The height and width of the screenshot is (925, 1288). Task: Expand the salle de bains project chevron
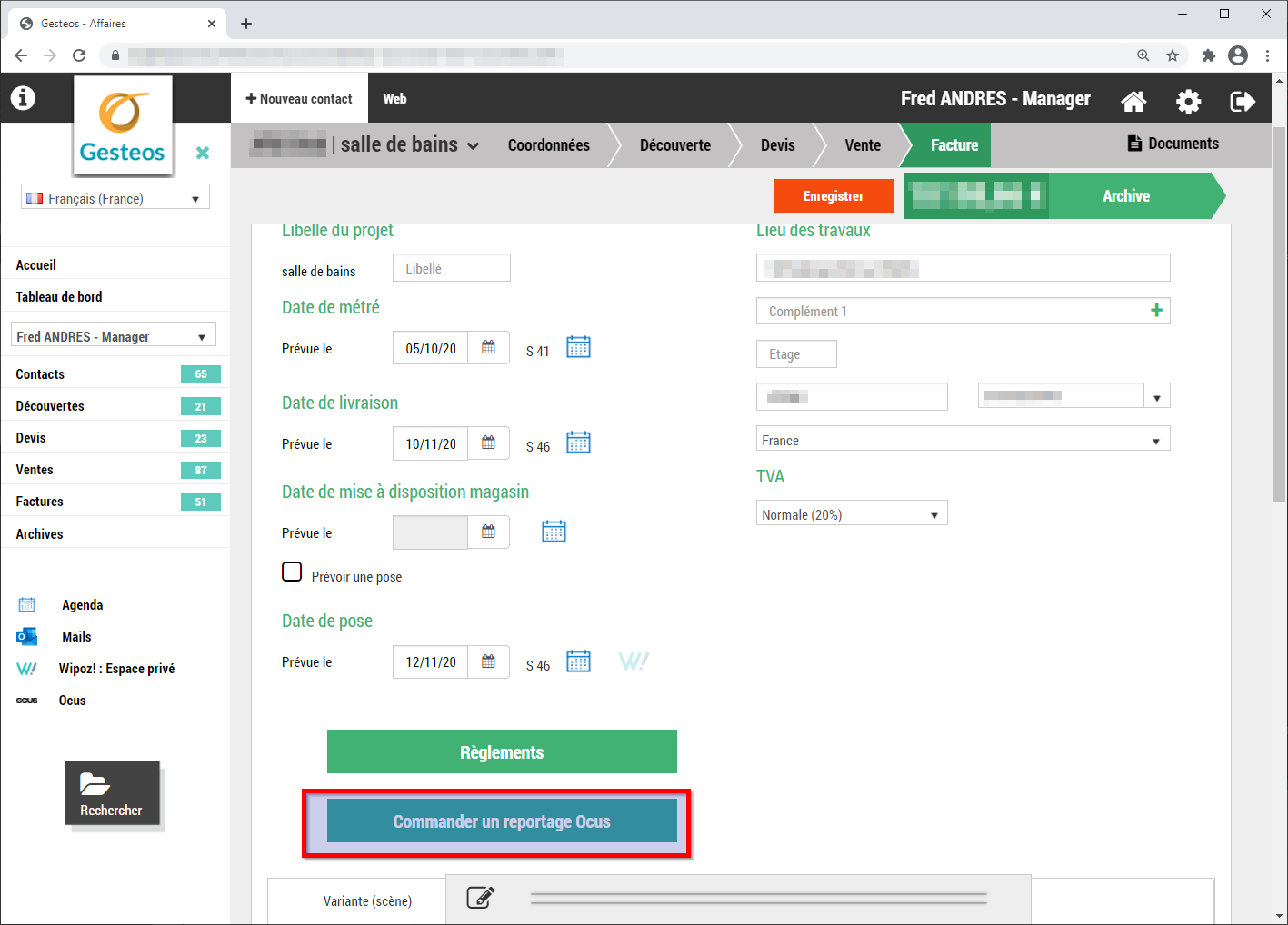pyautogui.click(x=473, y=145)
